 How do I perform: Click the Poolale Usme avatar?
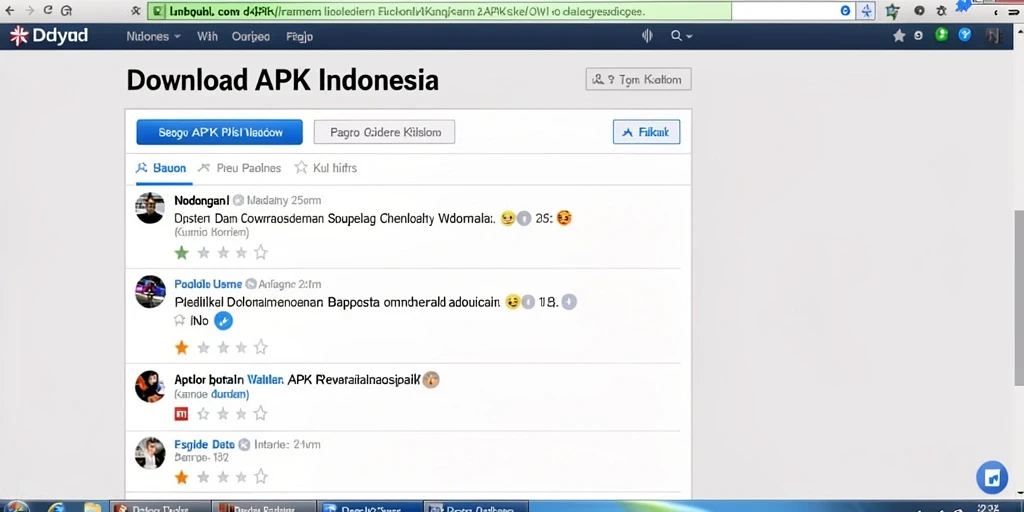point(150,291)
